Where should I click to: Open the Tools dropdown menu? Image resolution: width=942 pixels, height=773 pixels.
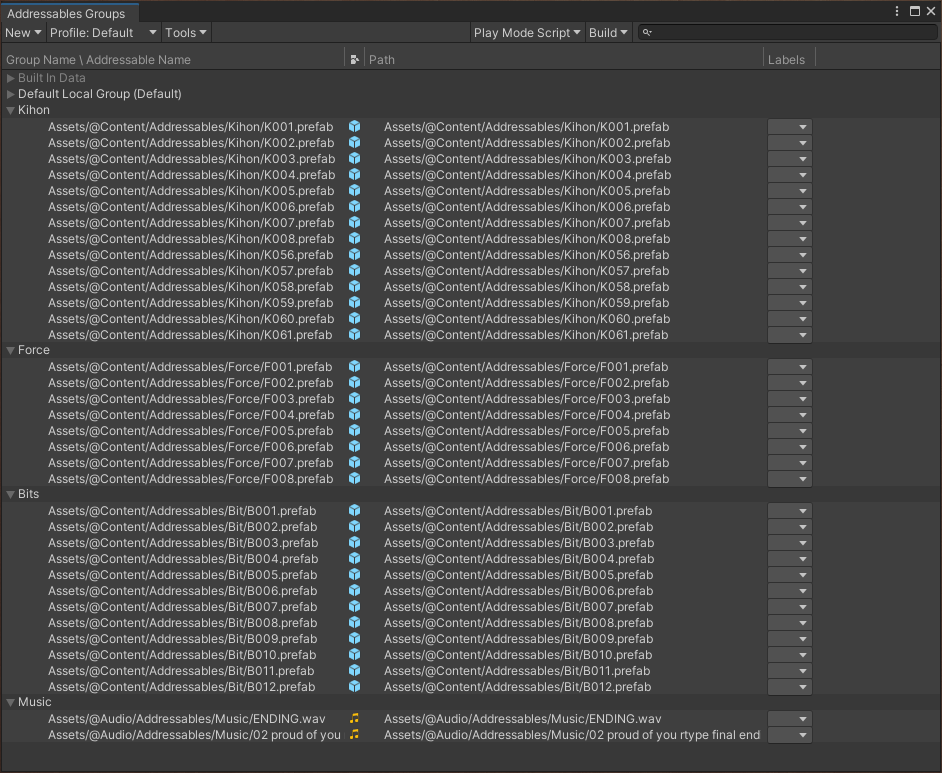click(186, 32)
